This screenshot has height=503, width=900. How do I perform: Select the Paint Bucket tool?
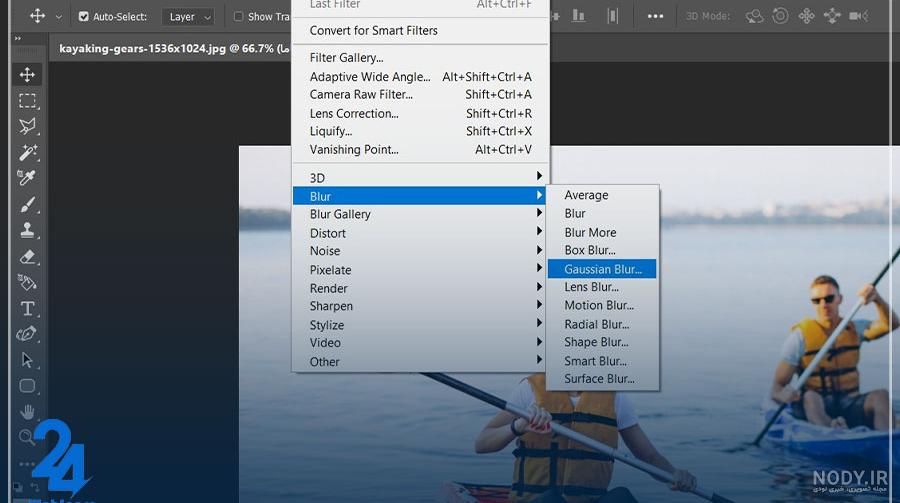coord(27,283)
